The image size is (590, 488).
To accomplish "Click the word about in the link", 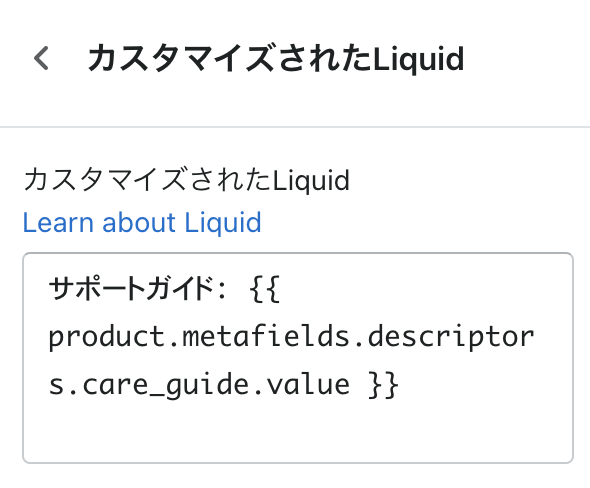I will [x=139, y=222].
